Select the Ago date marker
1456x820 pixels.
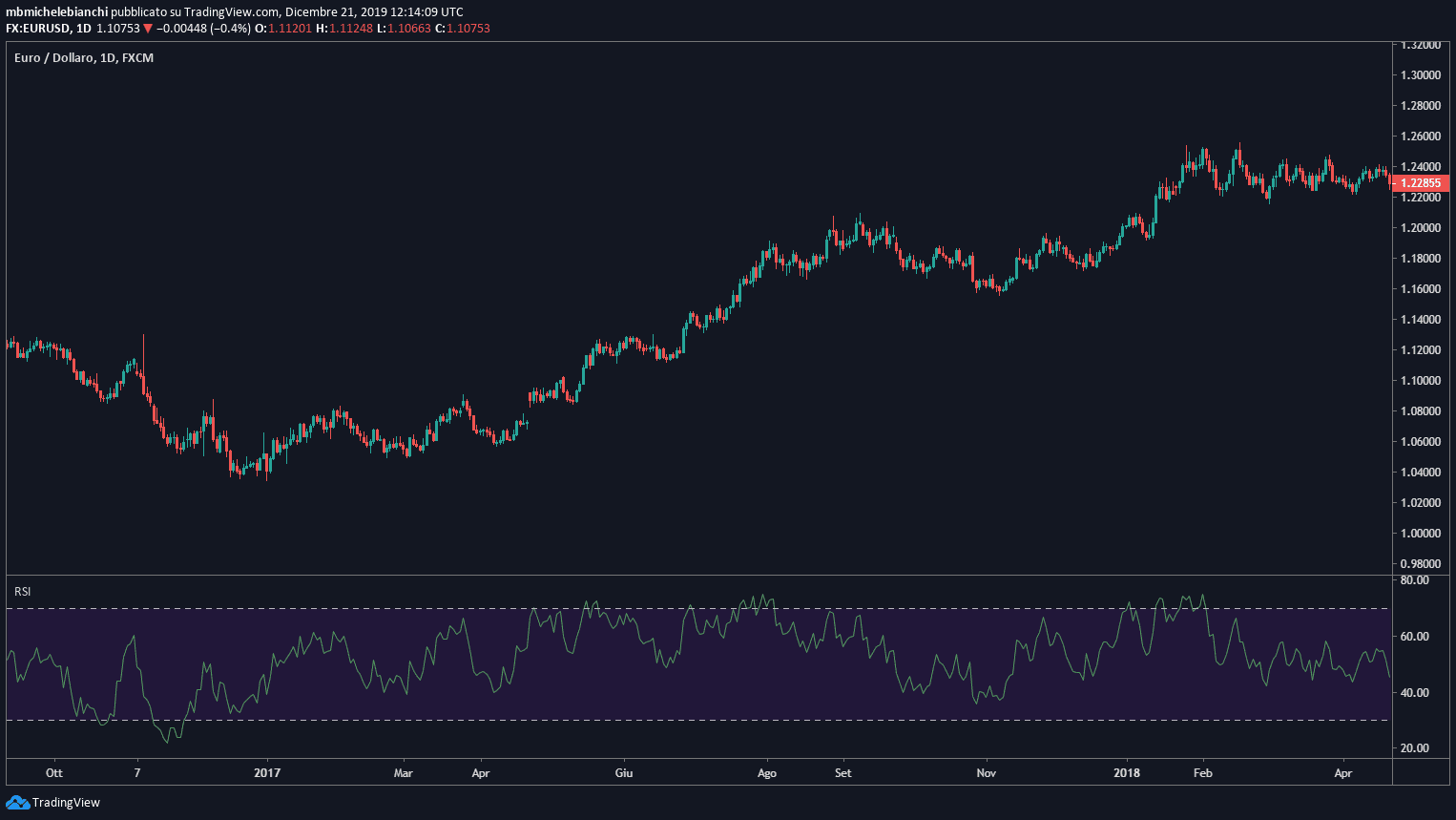[x=766, y=772]
